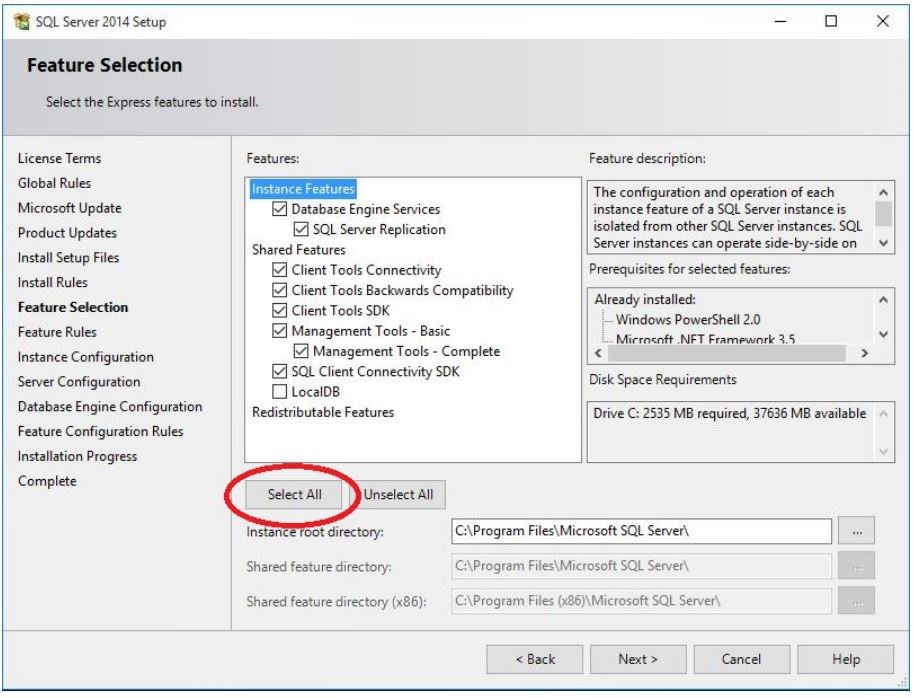Click the Unselect All button

tap(399, 494)
